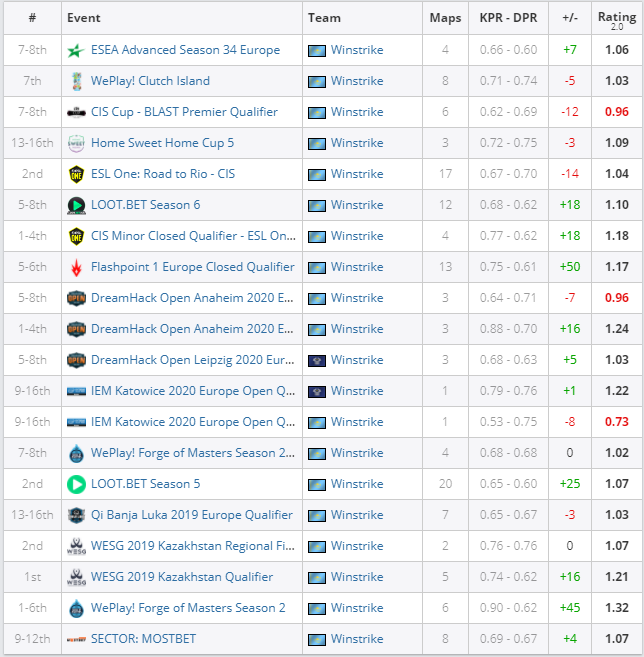644x657 pixels.
Task: Click the WESG 2019 Kazakhstan Qualifier logo
Action: 76,577
